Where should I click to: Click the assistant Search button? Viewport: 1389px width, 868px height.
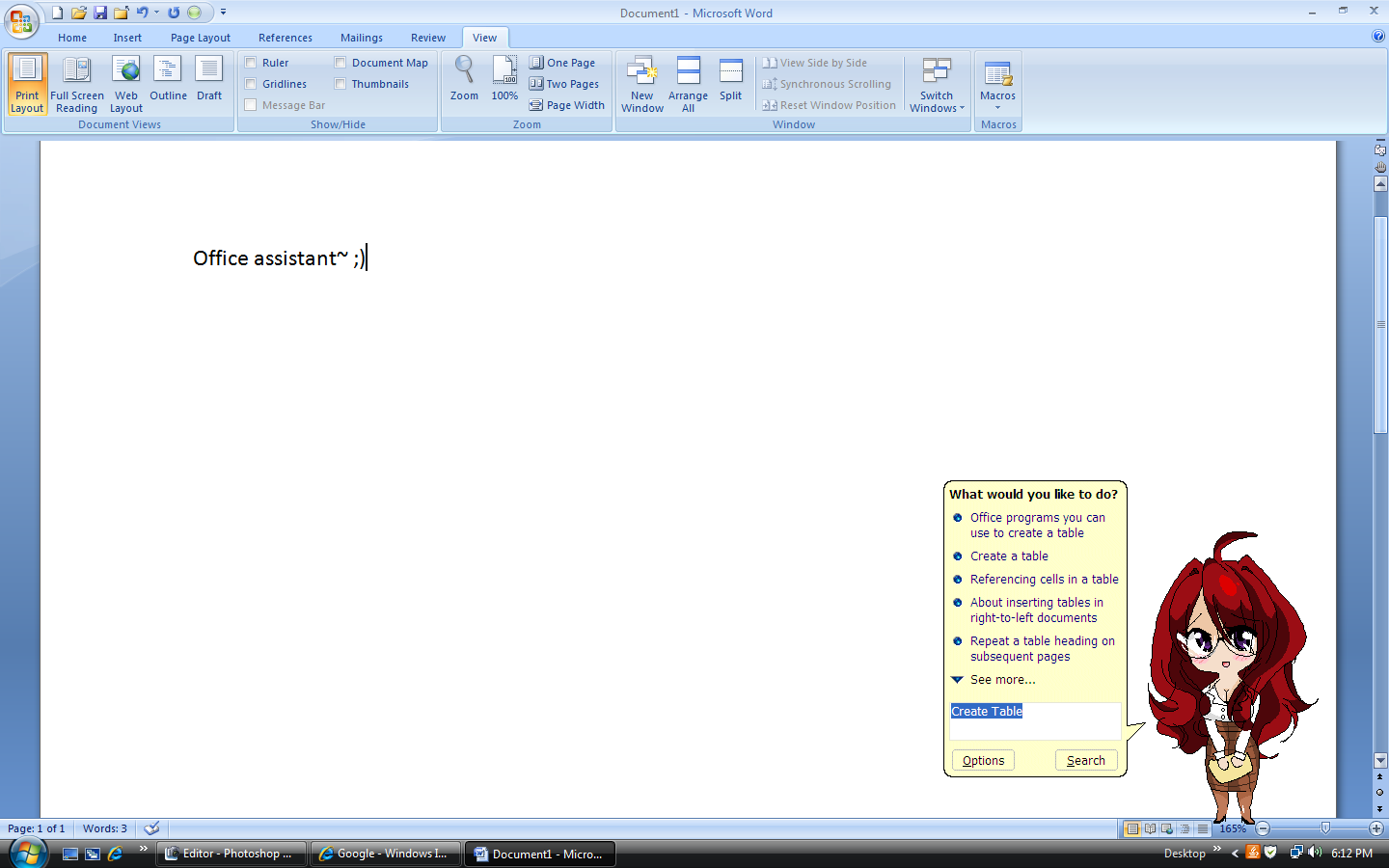tap(1086, 760)
